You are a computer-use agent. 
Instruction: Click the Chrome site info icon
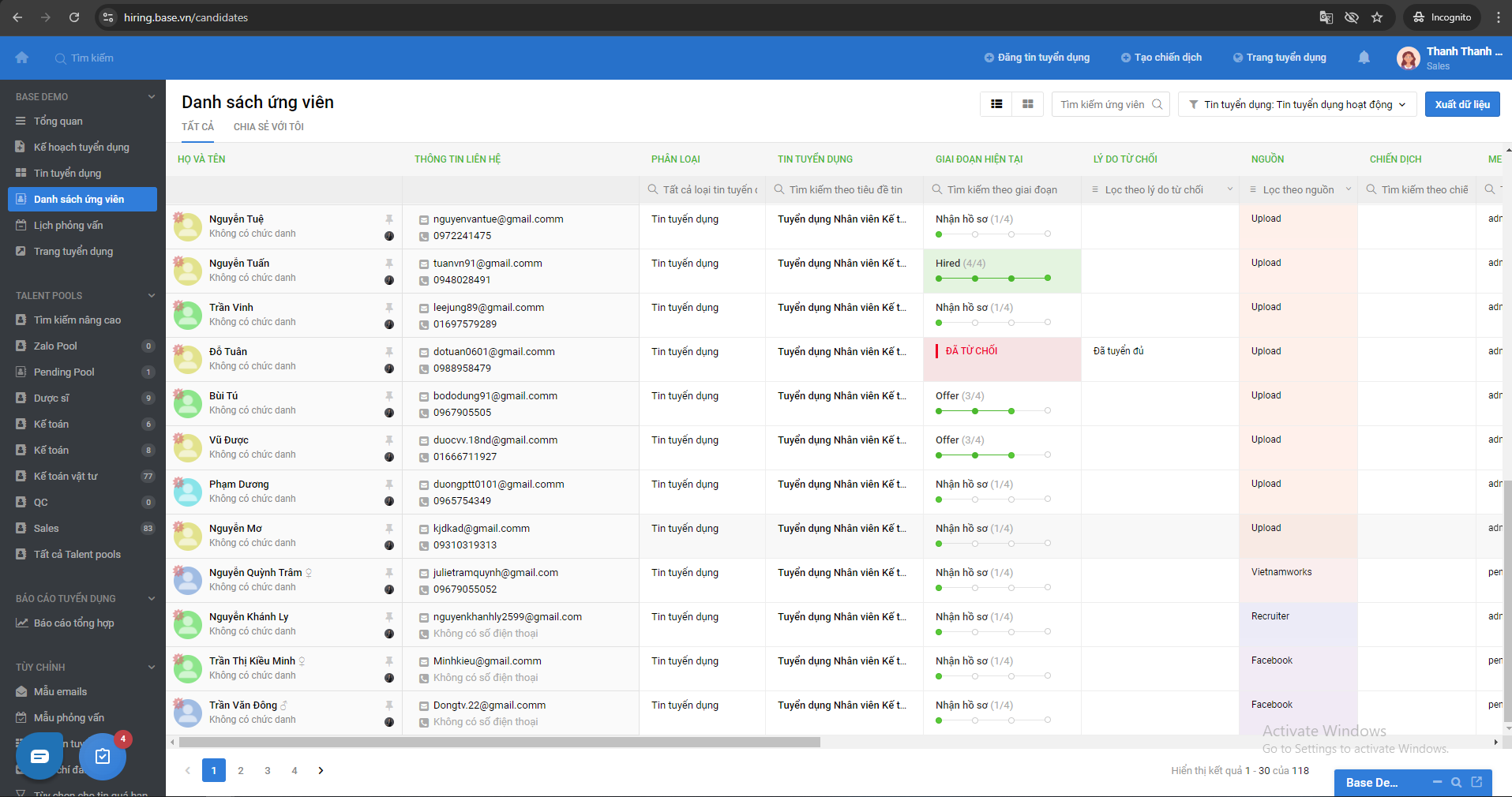click(108, 17)
